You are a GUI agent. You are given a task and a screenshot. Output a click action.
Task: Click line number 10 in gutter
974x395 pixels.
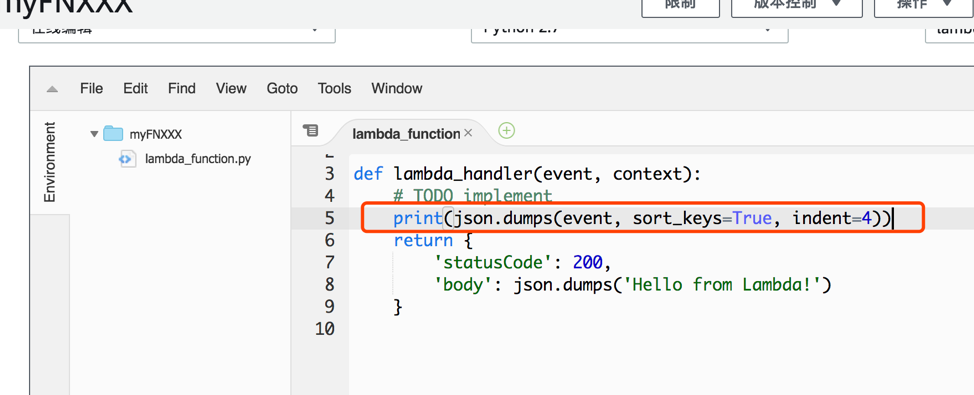point(325,329)
